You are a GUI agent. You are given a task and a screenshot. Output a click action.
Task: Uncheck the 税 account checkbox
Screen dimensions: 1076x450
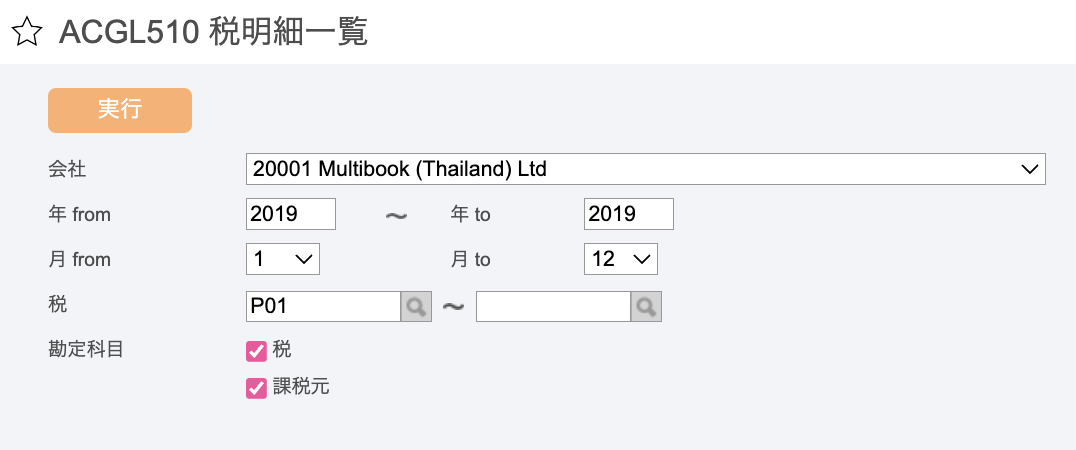click(x=256, y=351)
